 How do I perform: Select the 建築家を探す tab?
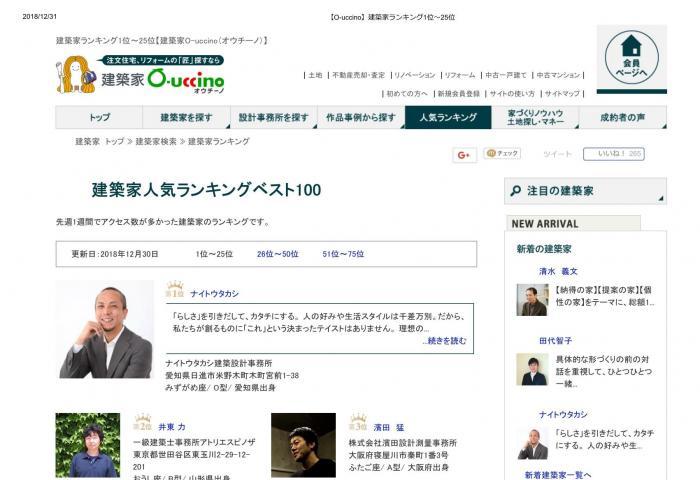tap(186, 118)
